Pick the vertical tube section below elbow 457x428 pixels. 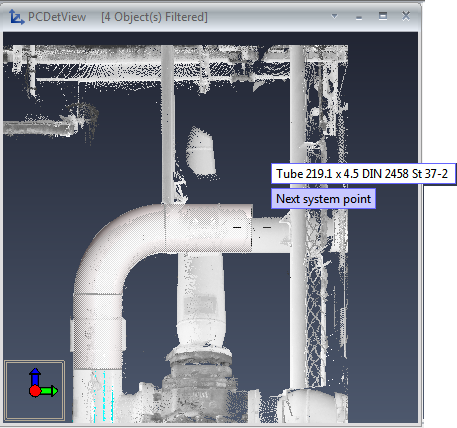pyautogui.click(x=98, y=331)
